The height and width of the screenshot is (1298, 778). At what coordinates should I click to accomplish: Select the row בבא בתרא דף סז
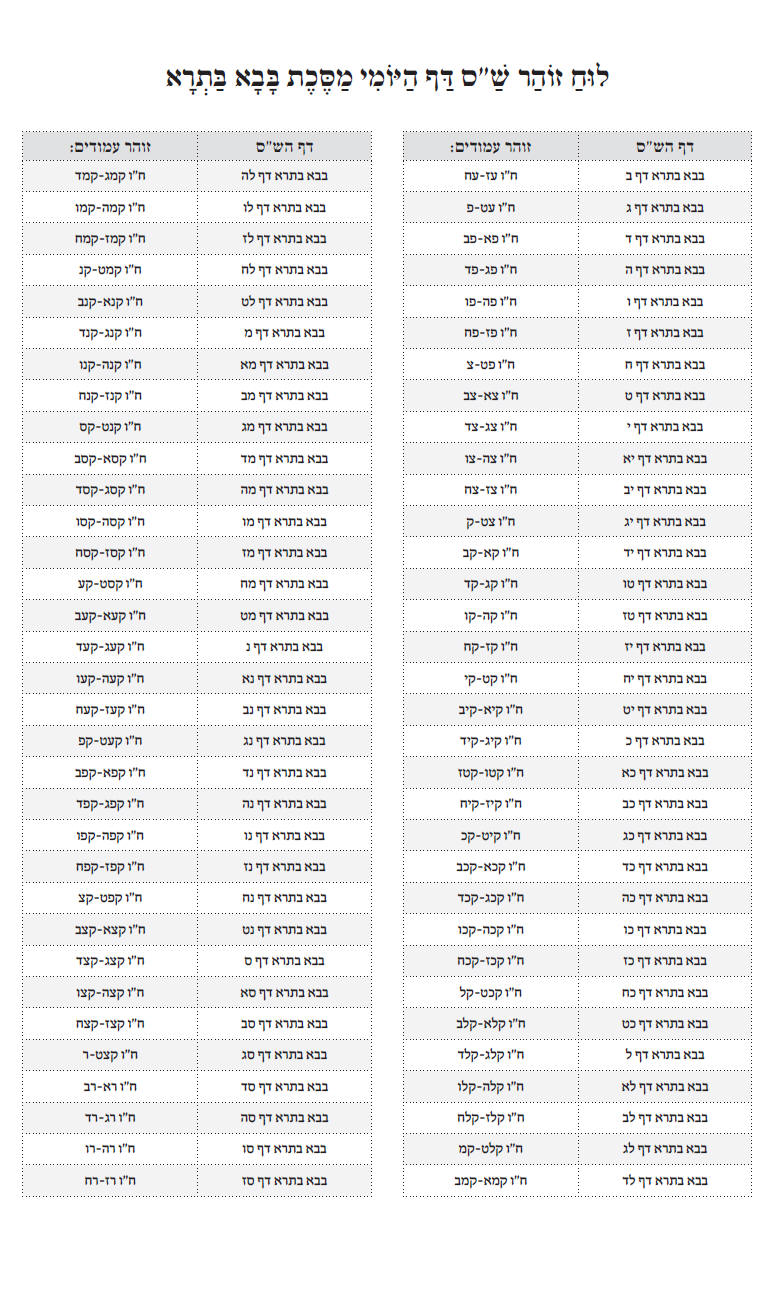pos(197,1180)
